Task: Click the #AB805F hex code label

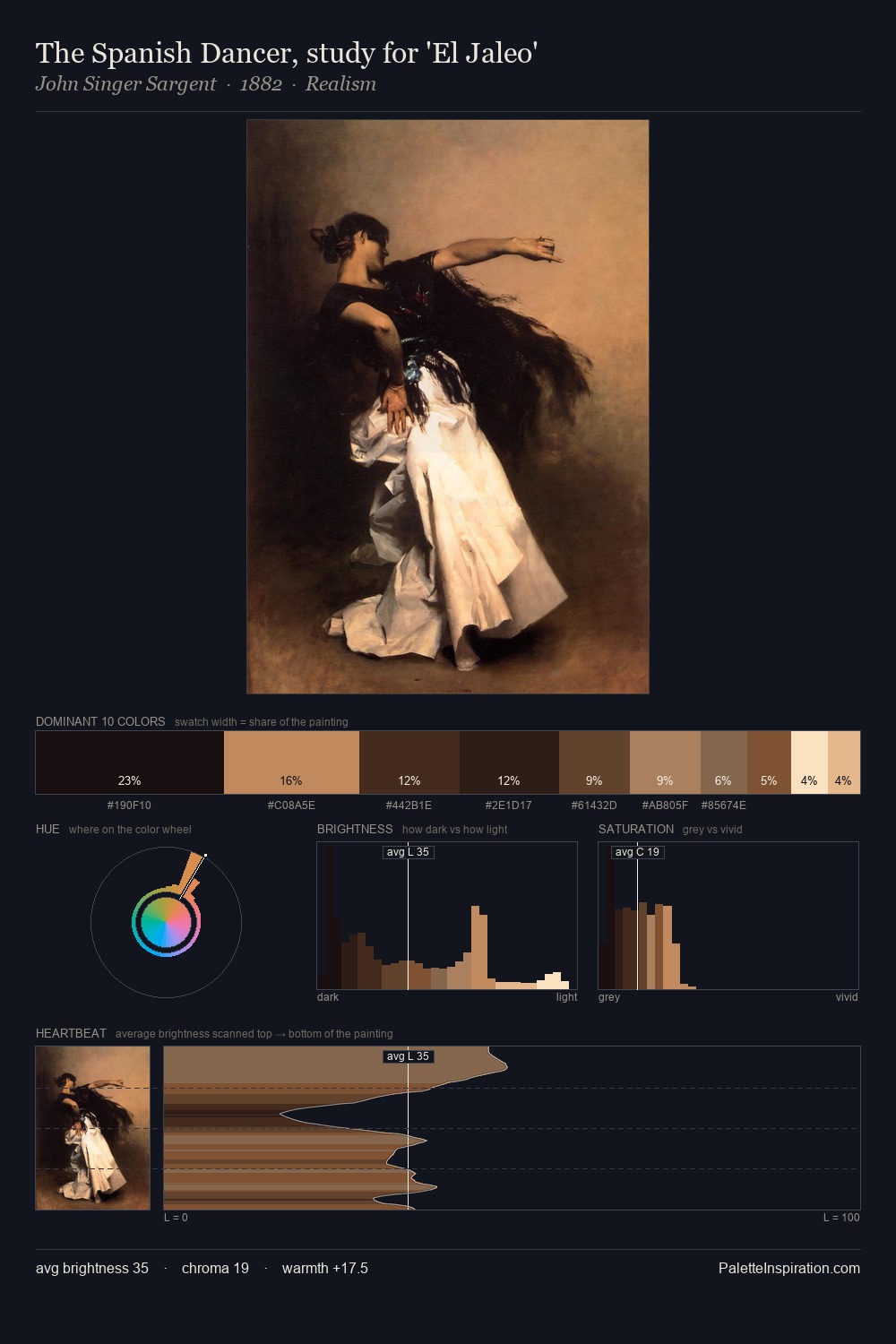Action: [x=665, y=805]
